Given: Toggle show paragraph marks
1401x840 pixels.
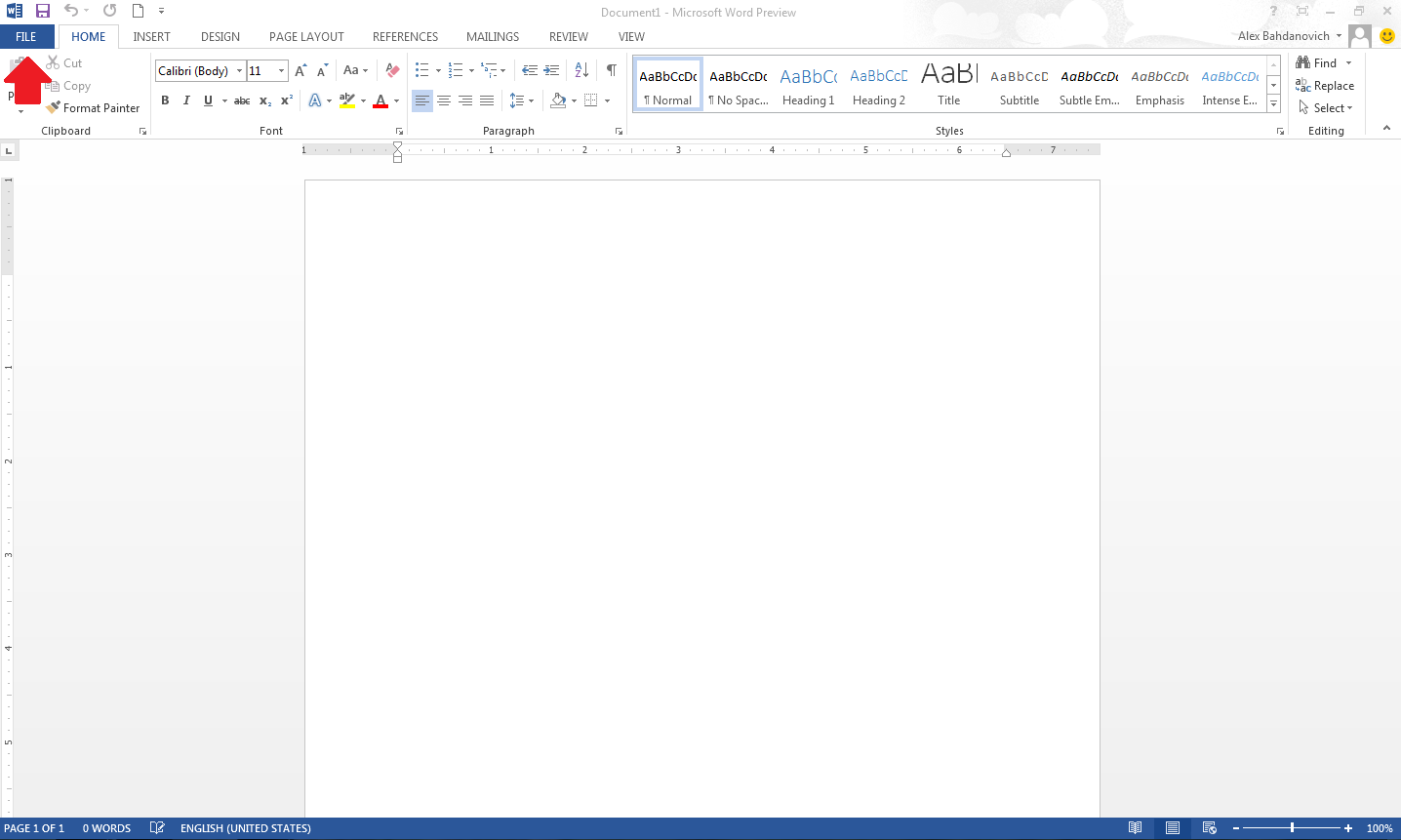Looking at the screenshot, I should coord(612,70).
